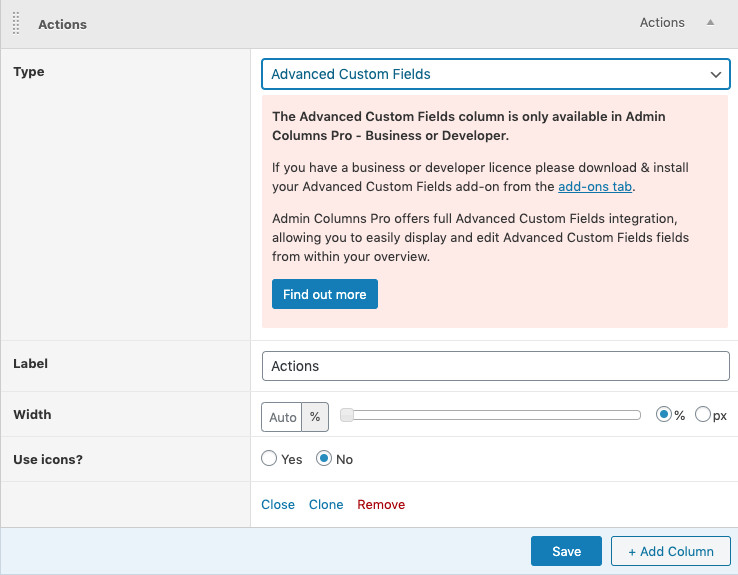The width and height of the screenshot is (738, 575).
Task: Open the Type dropdown showing Advanced Custom Fields
Action: tap(496, 74)
